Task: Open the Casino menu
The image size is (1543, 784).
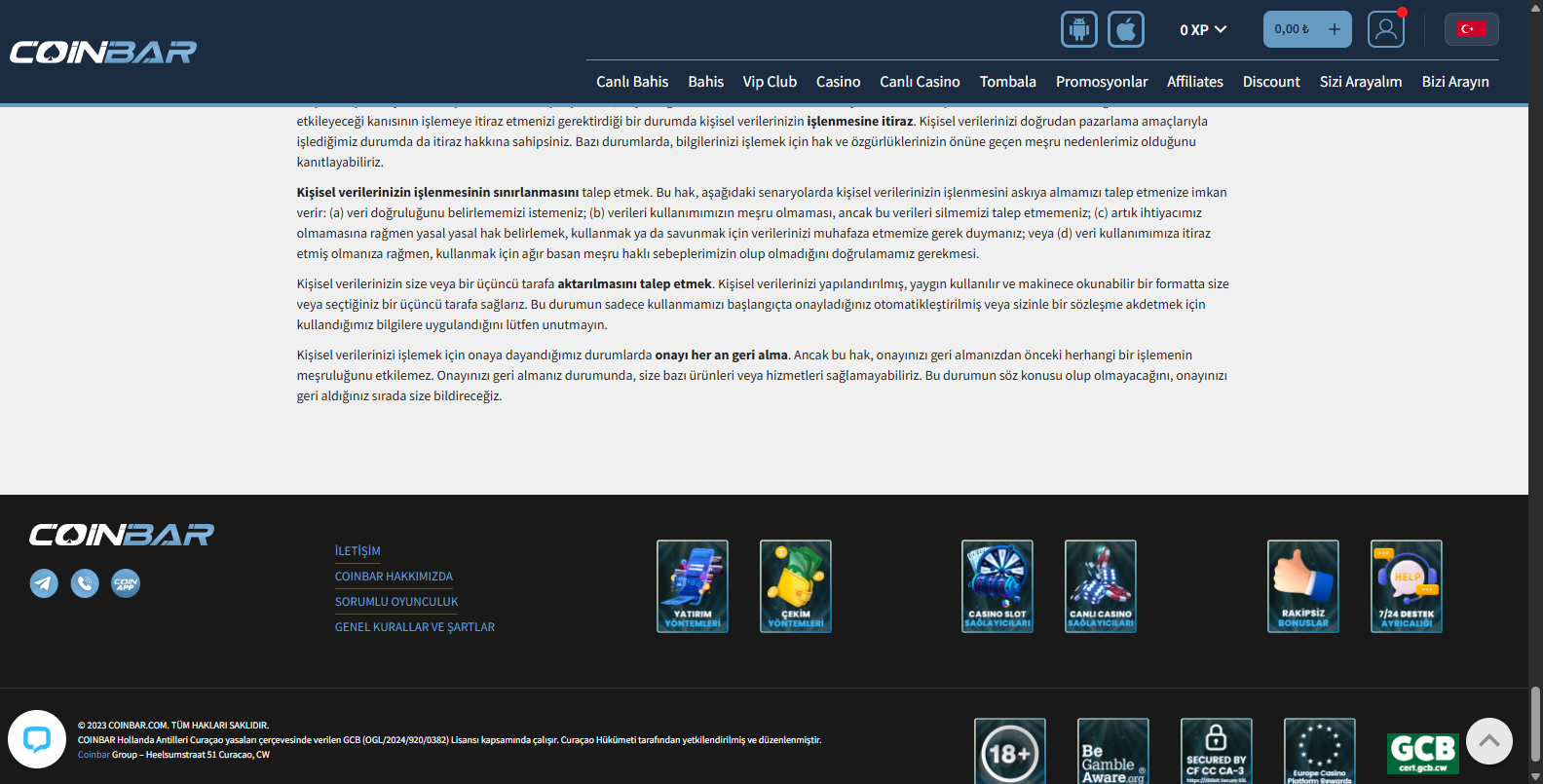Action: 839,82
